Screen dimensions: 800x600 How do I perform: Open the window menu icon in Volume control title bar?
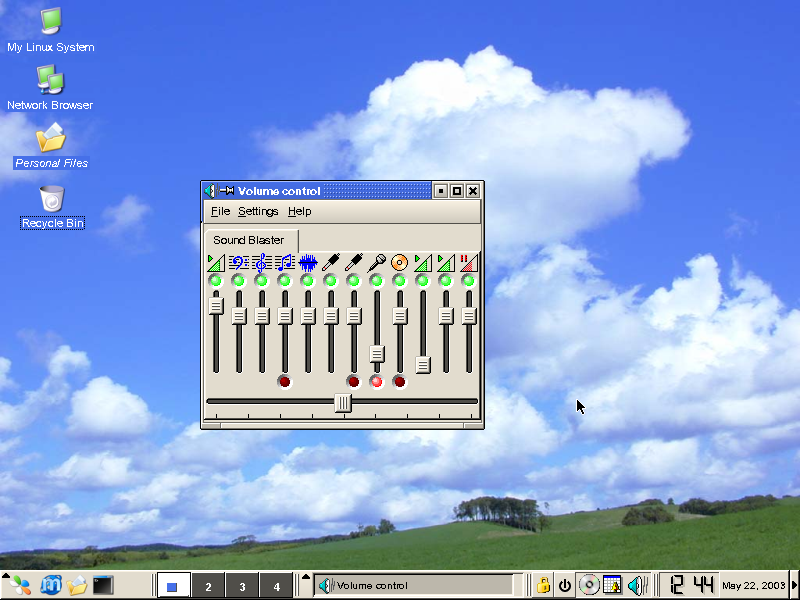click(210, 191)
